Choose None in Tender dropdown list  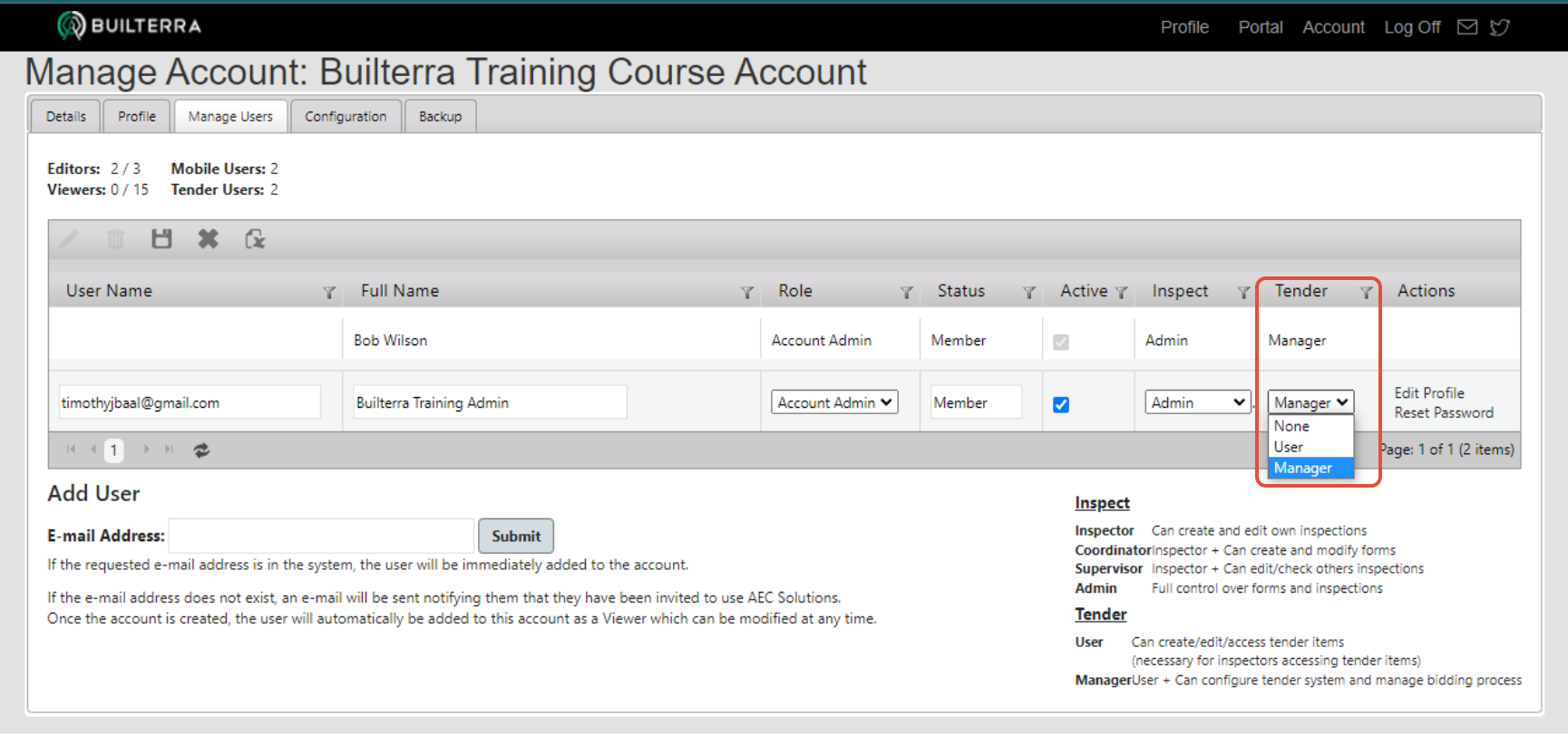click(1310, 426)
